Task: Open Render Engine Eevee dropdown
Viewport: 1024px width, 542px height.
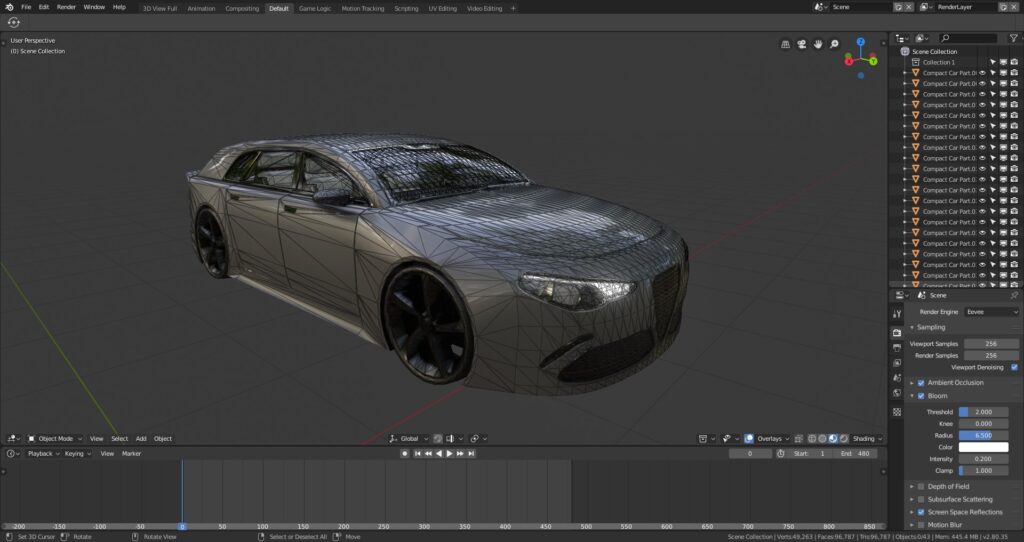Action: click(991, 312)
